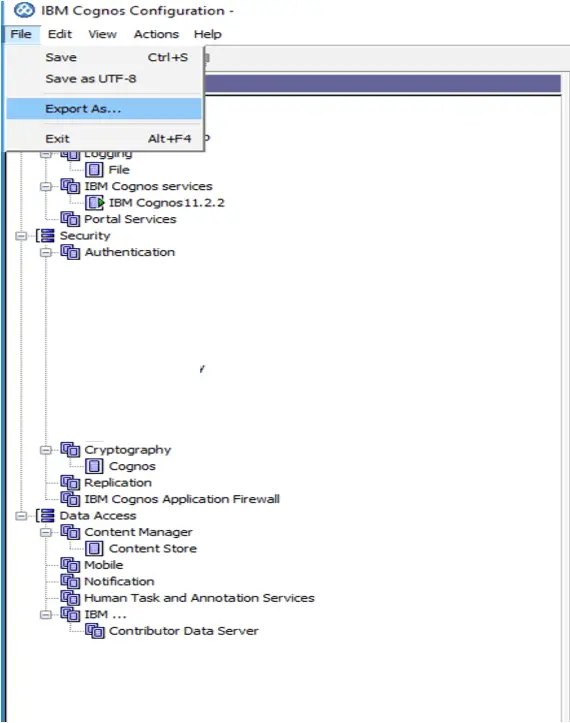Click the Replication node icon

pos(70,483)
